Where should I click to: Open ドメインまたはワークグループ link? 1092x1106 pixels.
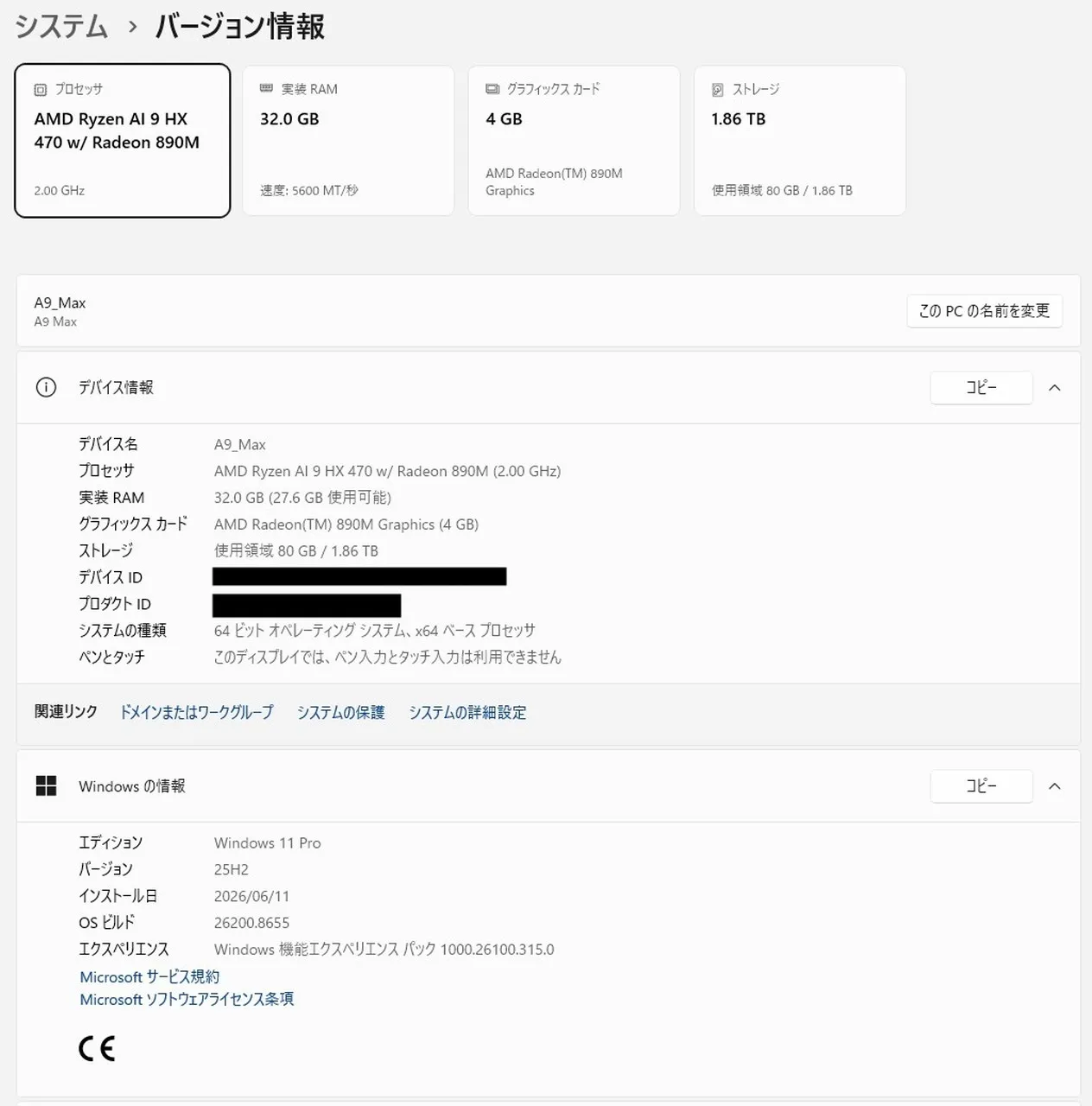click(x=196, y=712)
